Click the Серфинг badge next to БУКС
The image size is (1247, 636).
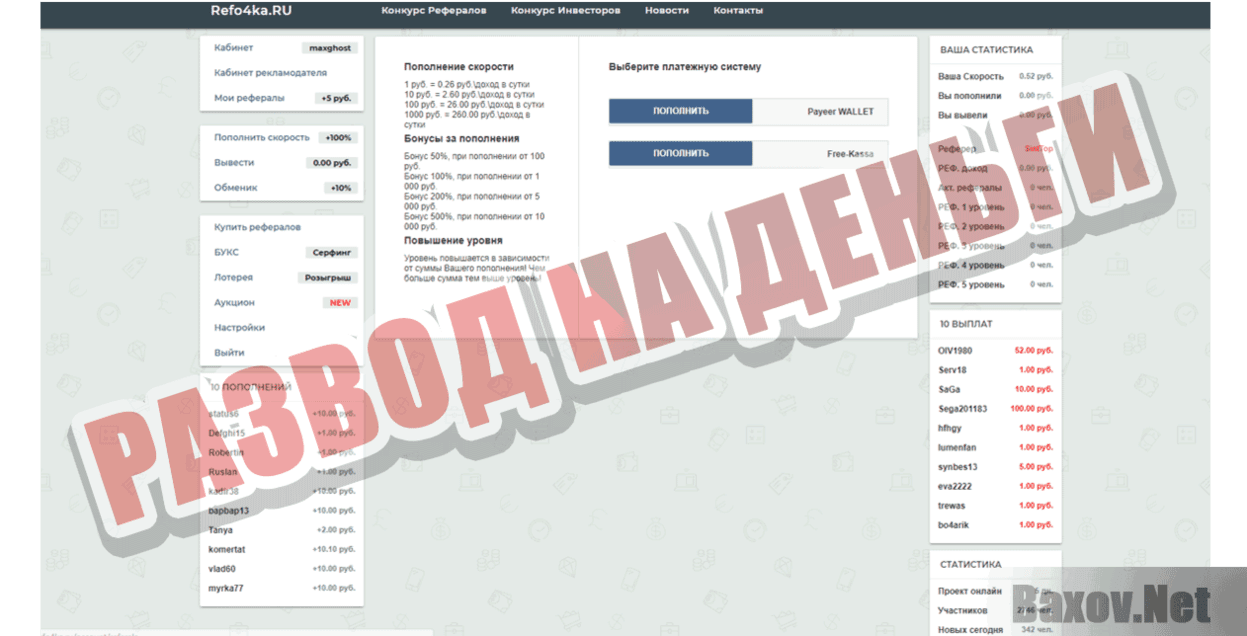click(334, 252)
